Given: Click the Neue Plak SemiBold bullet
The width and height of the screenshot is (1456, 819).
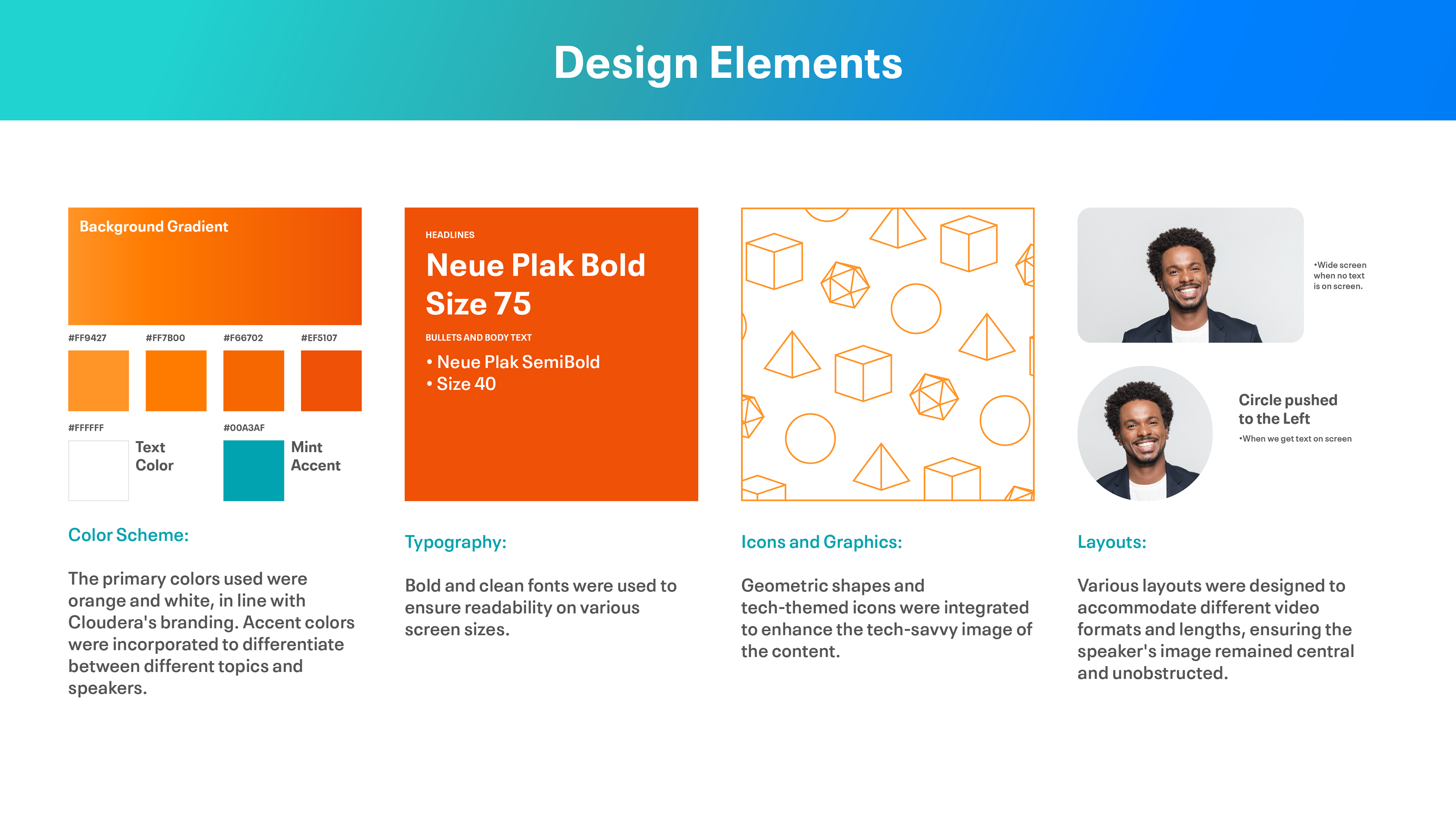Looking at the screenshot, I should pyautogui.click(x=517, y=362).
